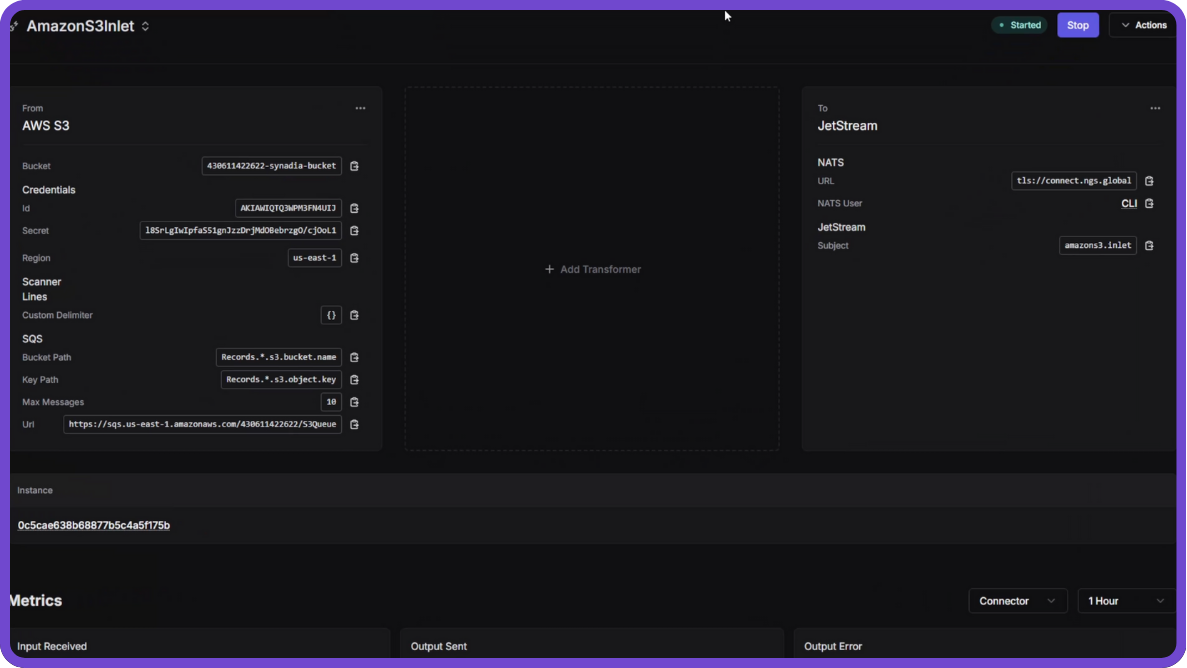Copy the JetStream Subject value
1187x668 pixels.
pos(1149,246)
